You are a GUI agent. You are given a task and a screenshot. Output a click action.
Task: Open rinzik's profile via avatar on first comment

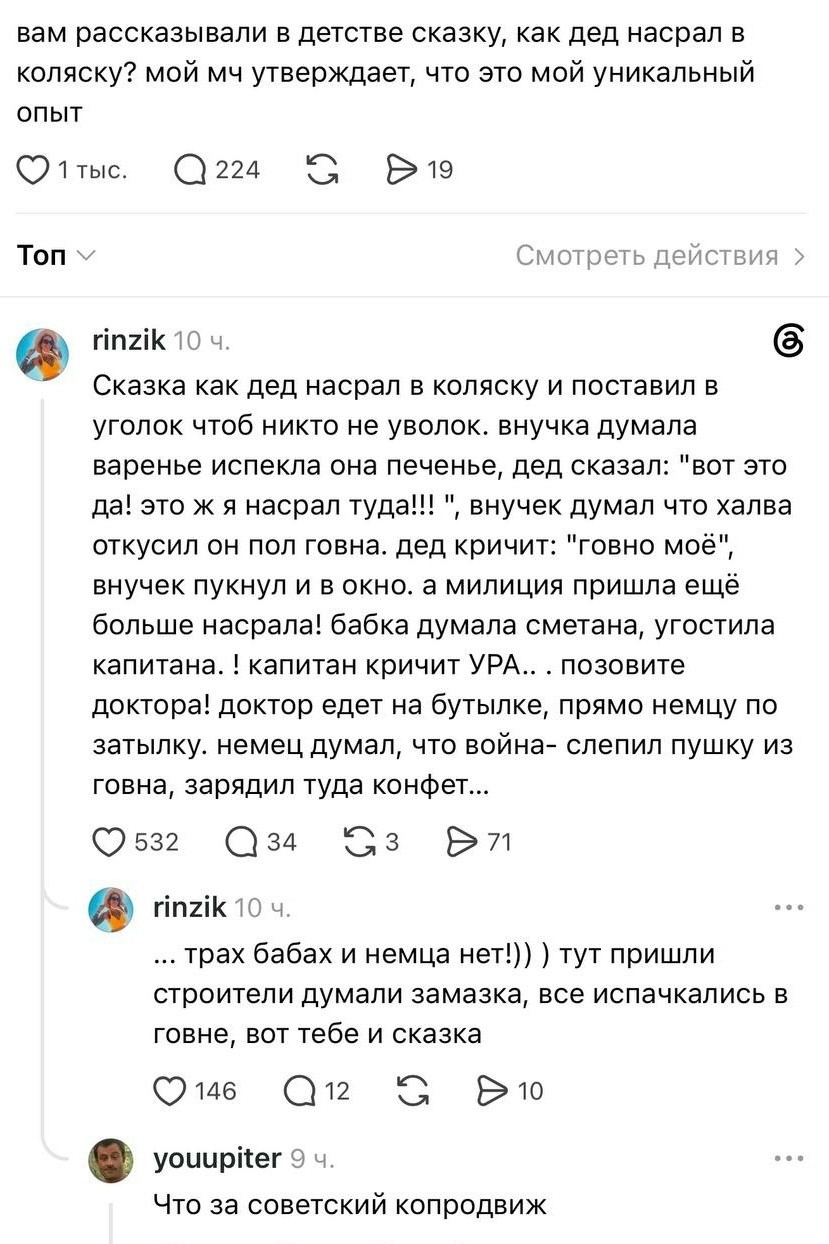(x=44, y=355)
